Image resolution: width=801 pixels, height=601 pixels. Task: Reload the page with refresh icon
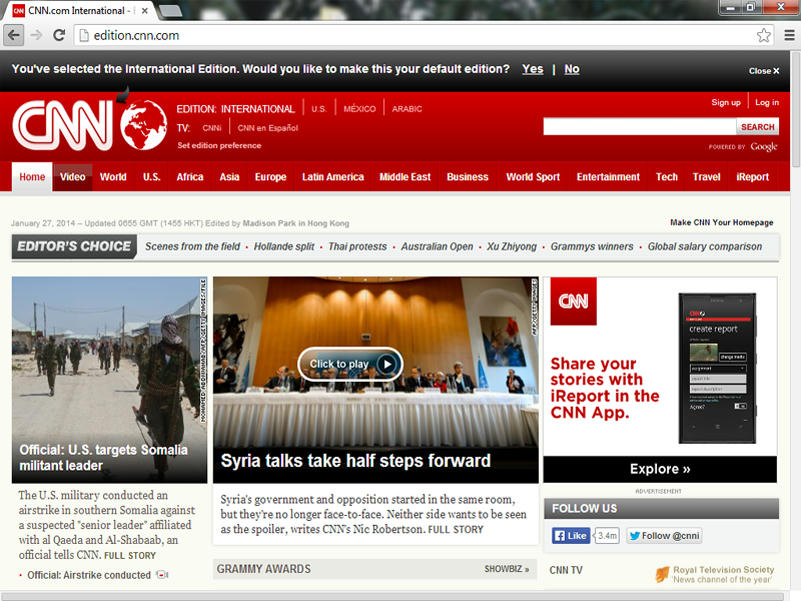(x=59, y=35)
